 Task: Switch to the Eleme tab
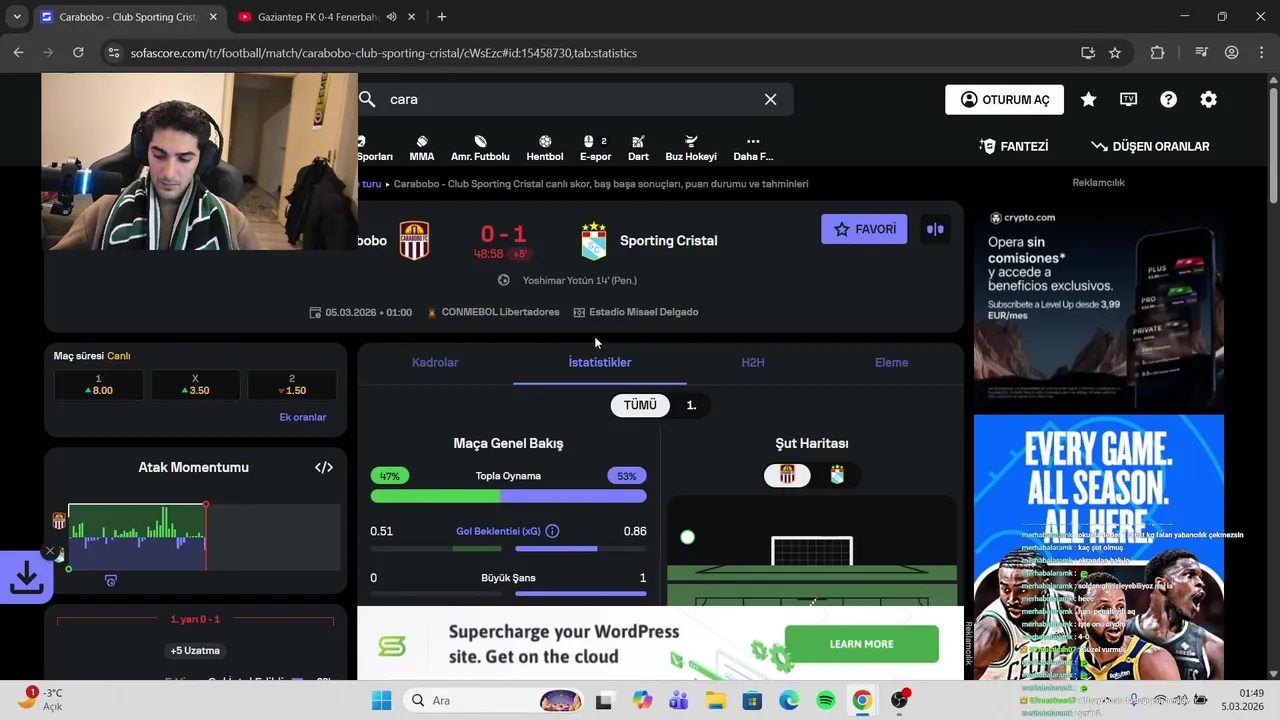tap(892, 362)
